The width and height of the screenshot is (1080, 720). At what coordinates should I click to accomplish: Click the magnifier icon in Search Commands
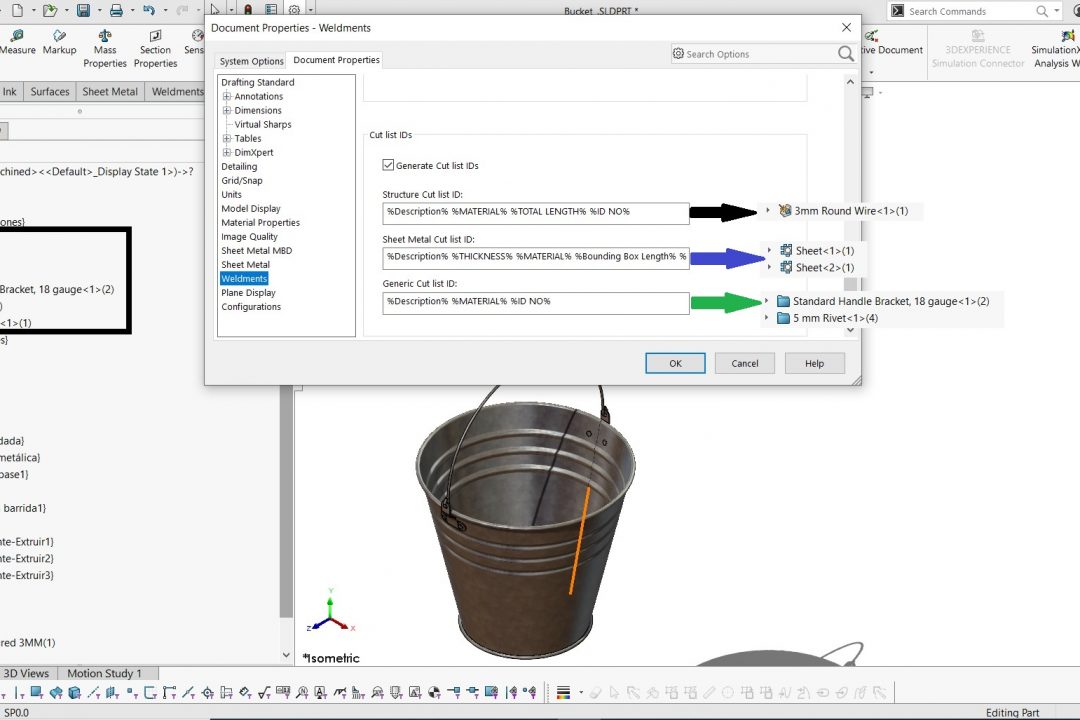click(1042, 11)
